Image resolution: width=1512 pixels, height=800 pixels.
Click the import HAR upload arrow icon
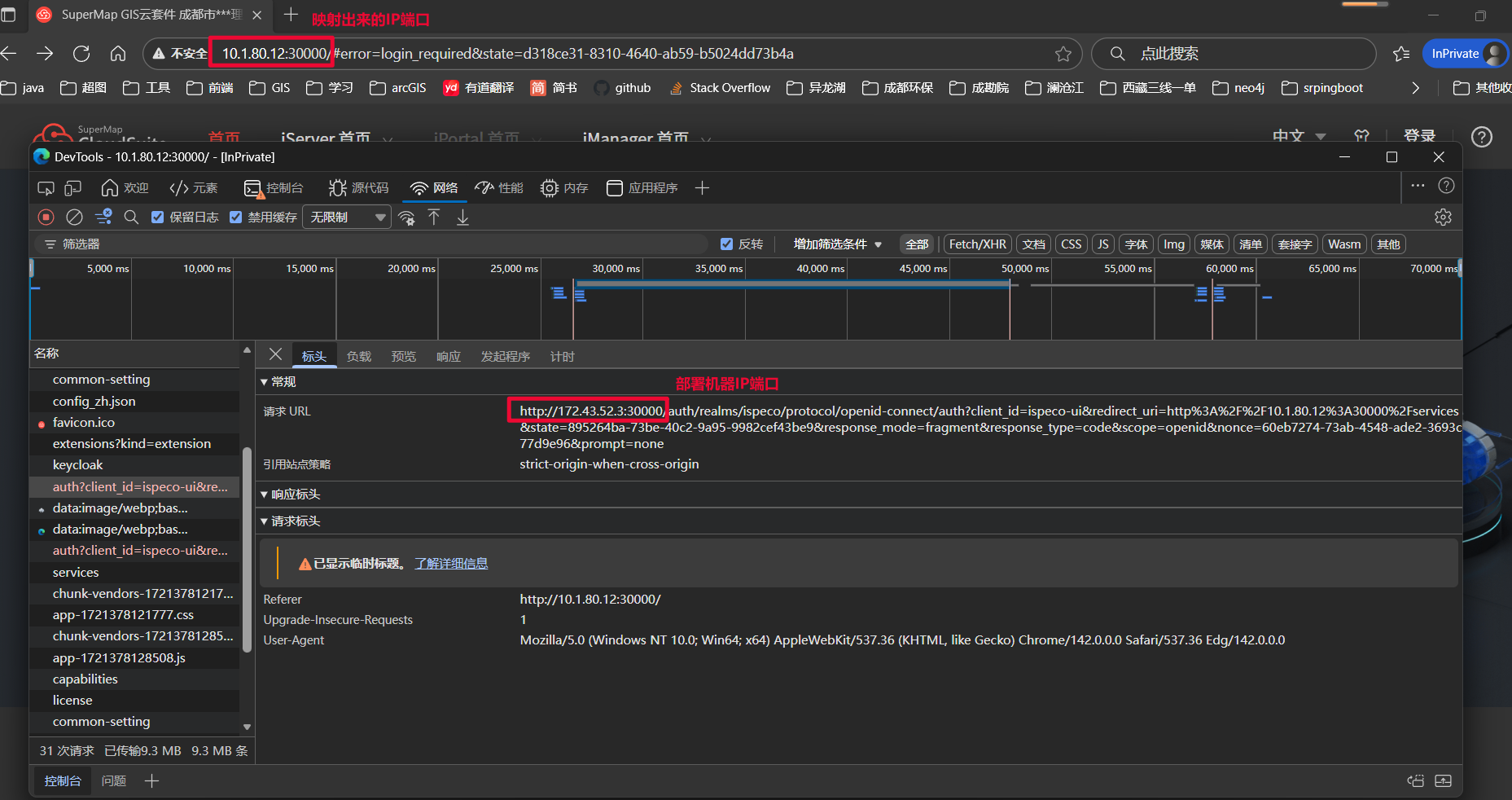(434, 217)
